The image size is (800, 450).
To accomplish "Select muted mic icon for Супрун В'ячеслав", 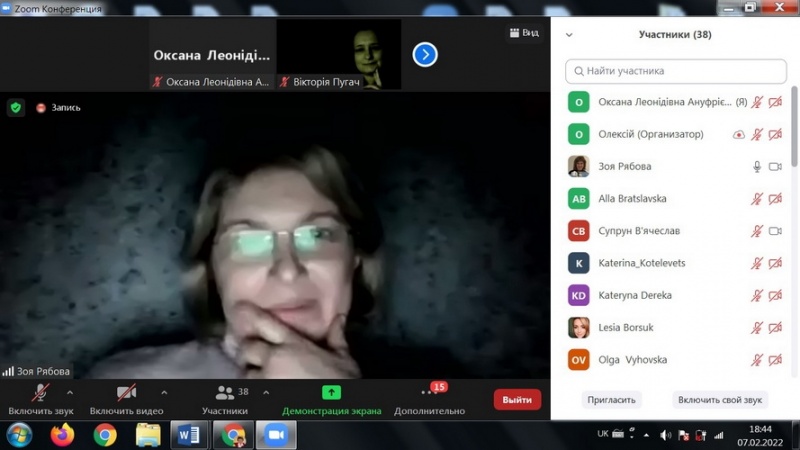I will click(x=757, y=231).
